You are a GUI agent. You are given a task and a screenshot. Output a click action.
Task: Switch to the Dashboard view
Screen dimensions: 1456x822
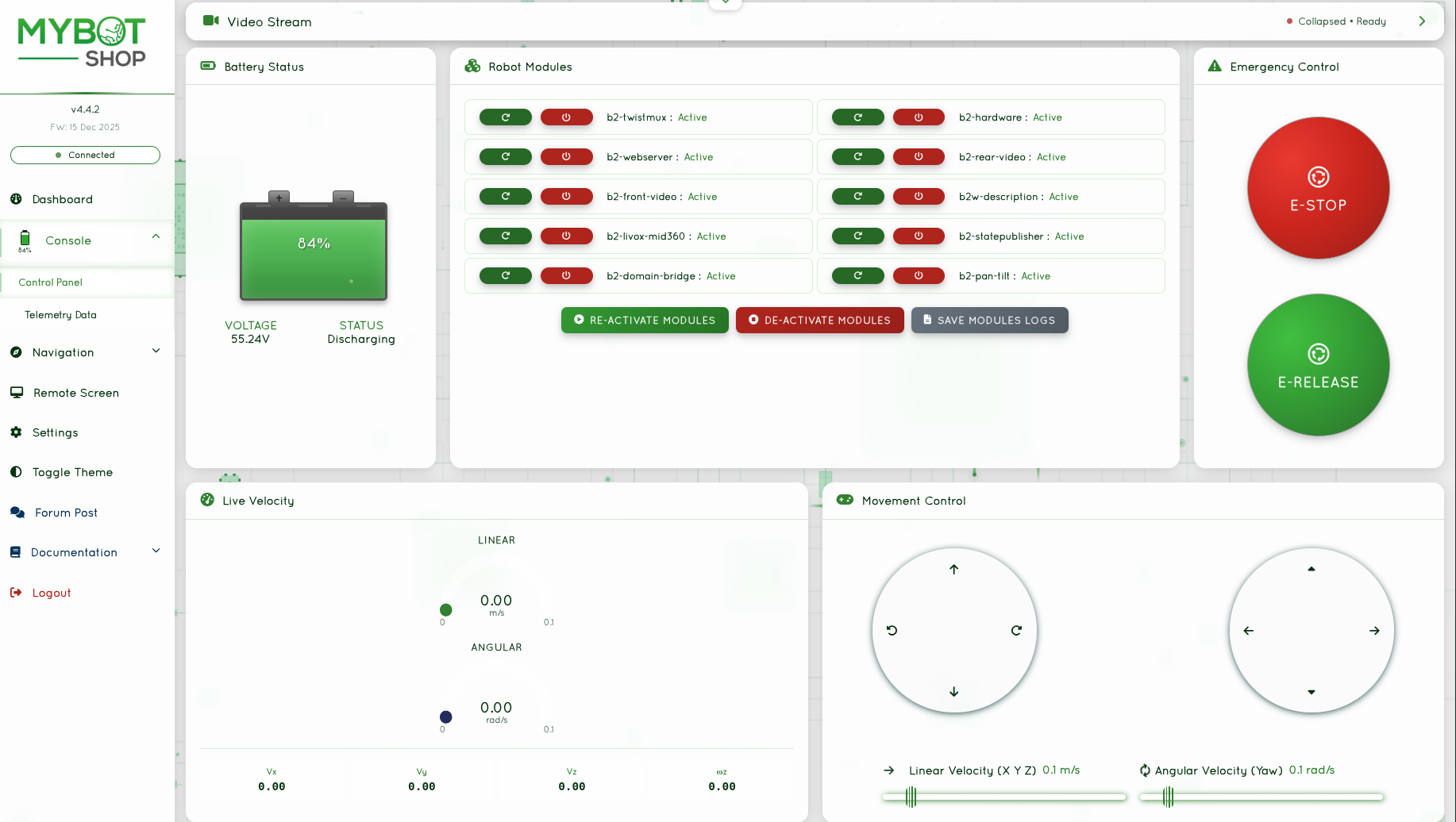click(x=62, y=199)
